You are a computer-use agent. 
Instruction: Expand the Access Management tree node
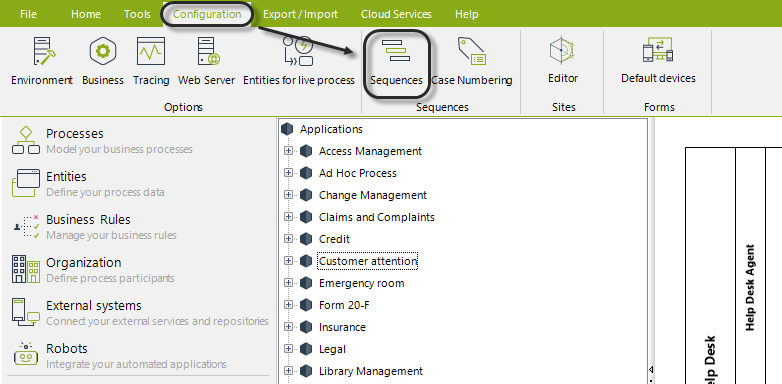pyautogui.click(x=288, y=151)
